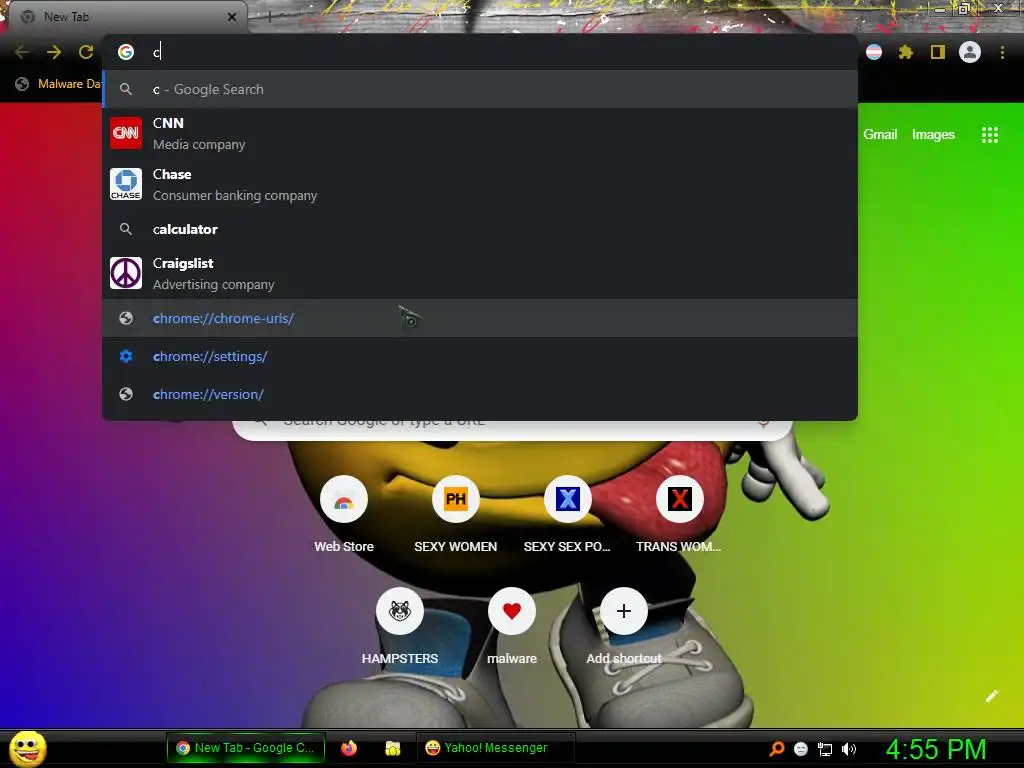Click the tray round face icon
Image resolution: width=1024 pixels, height=768 pixels.
(801, 748)
